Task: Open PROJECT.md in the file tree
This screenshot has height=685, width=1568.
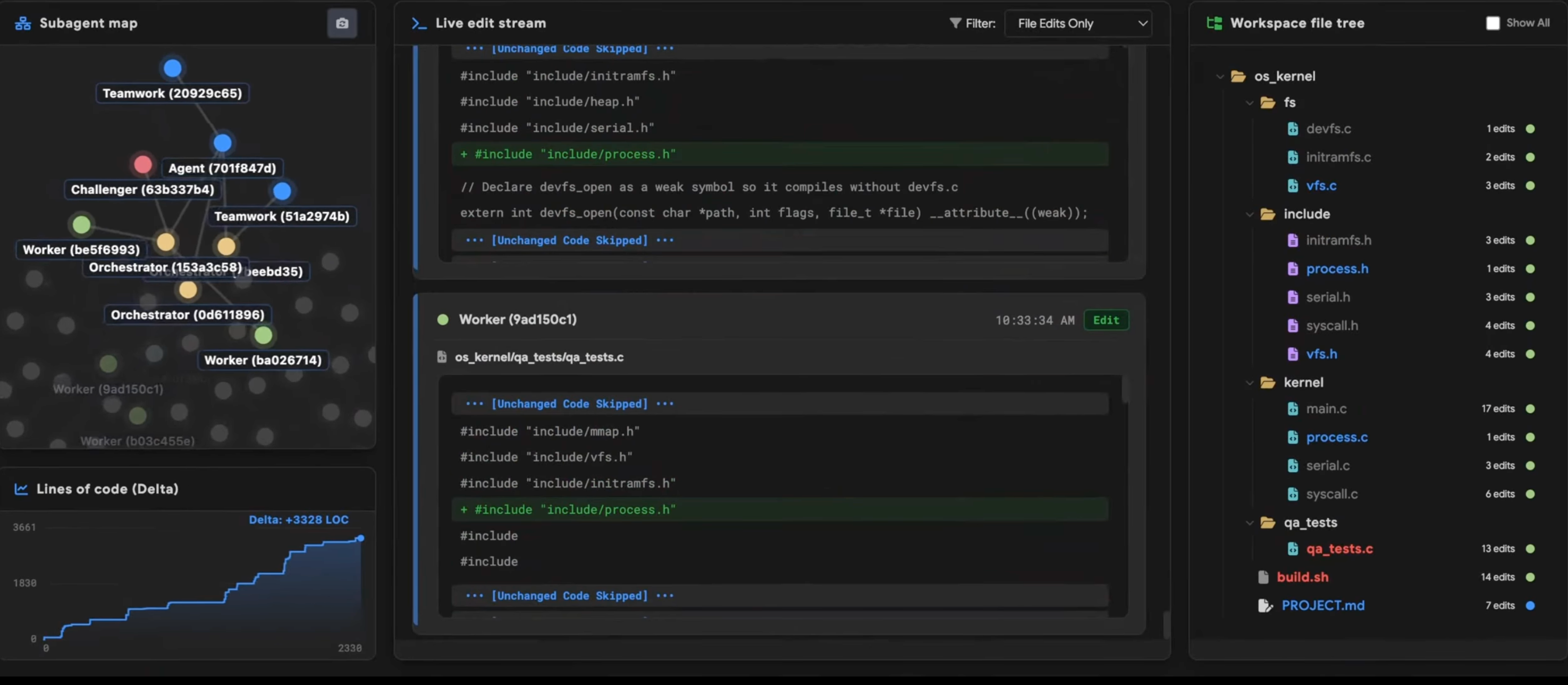Action: [x=1322, y=606]
